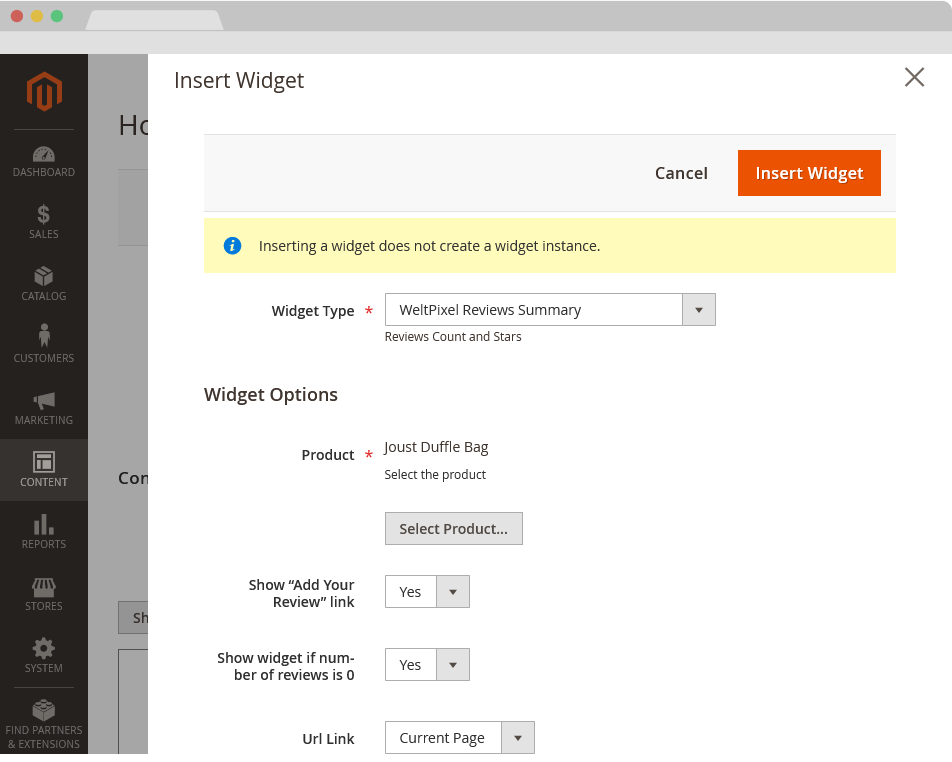952x762 pixels.
Task: Open the Dashboard section
Action: point(44,161)
